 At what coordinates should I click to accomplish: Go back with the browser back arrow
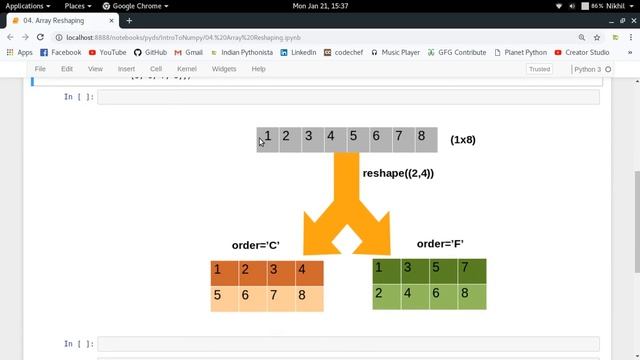click(x=10, y=37)
